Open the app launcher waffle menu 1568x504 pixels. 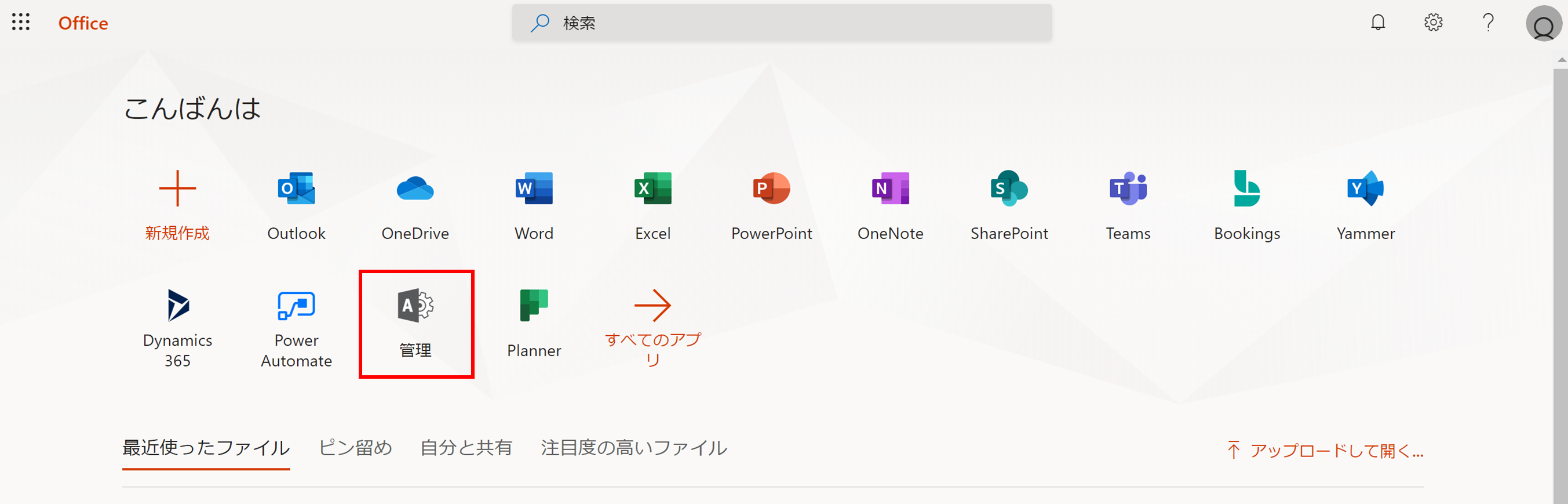coord(21,23)
